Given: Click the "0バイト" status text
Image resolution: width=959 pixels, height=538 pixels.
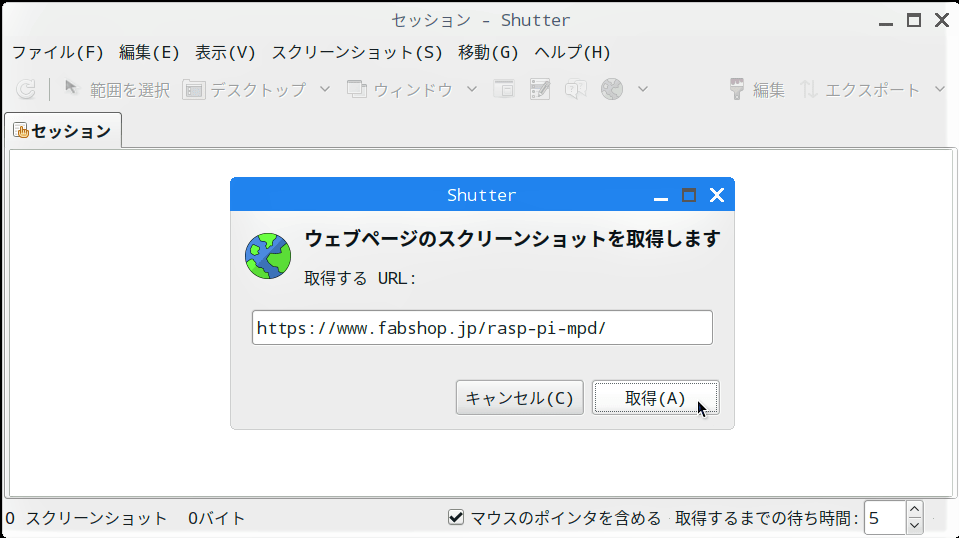Looking at the screenshot, I should tap(217, 518).
